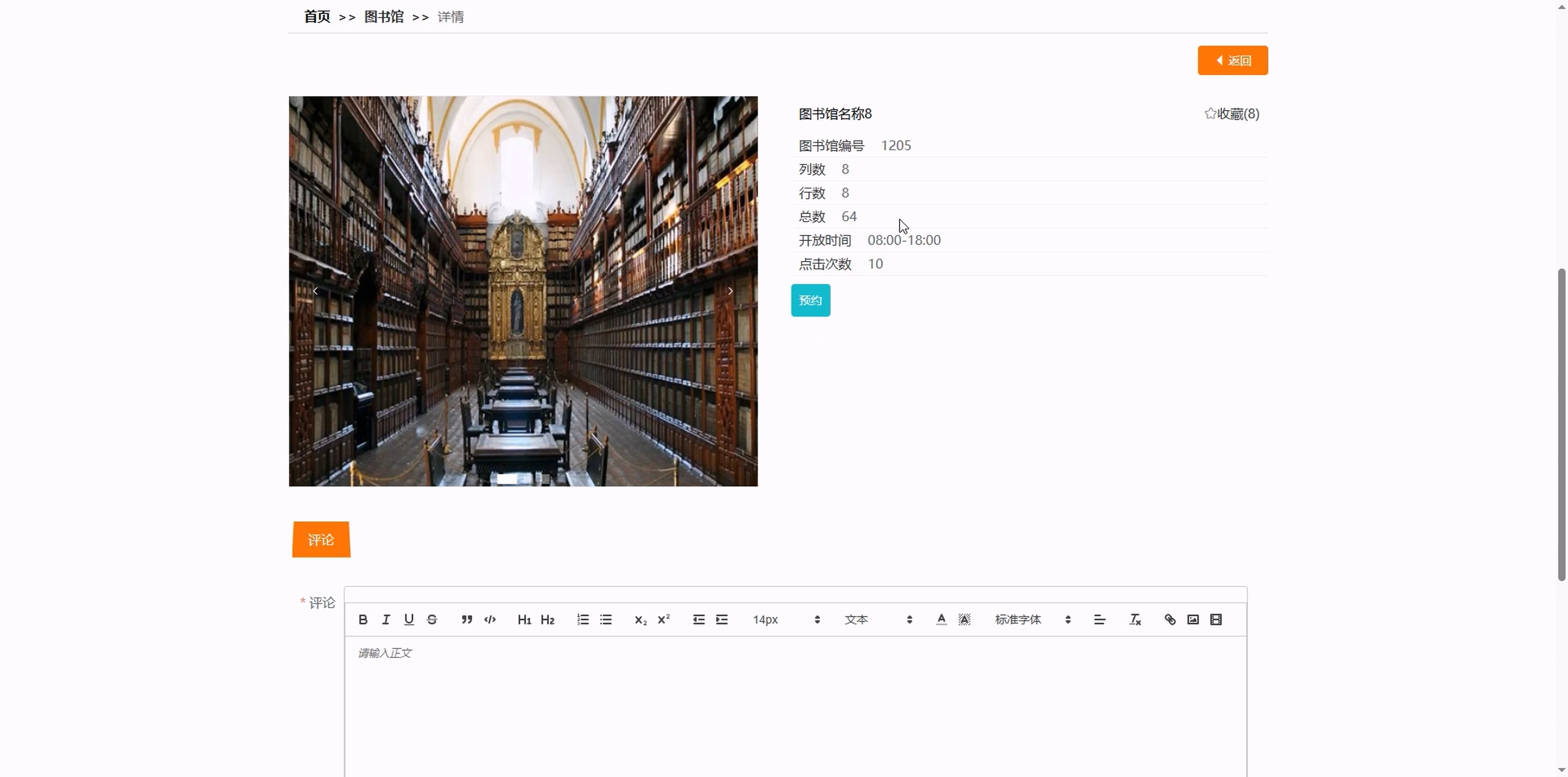The width and height of the screenshot is (1568, 777).
Task: Toggle italic formatting in editor toolbar
Action: pyautogui.click(x=386, y=620)
